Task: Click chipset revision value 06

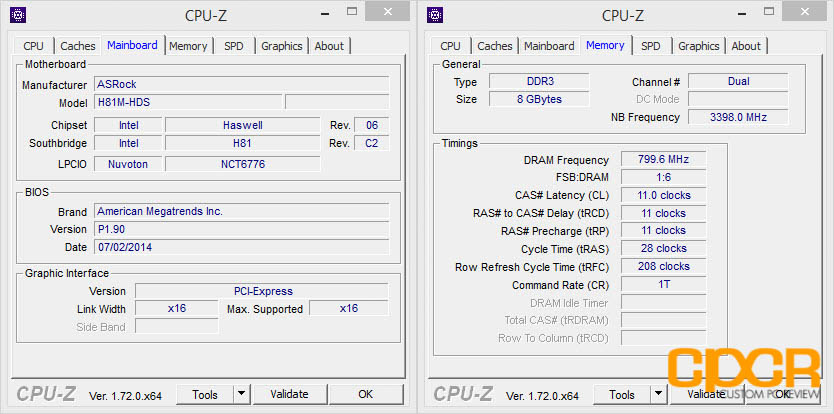Action: [372, 126]
